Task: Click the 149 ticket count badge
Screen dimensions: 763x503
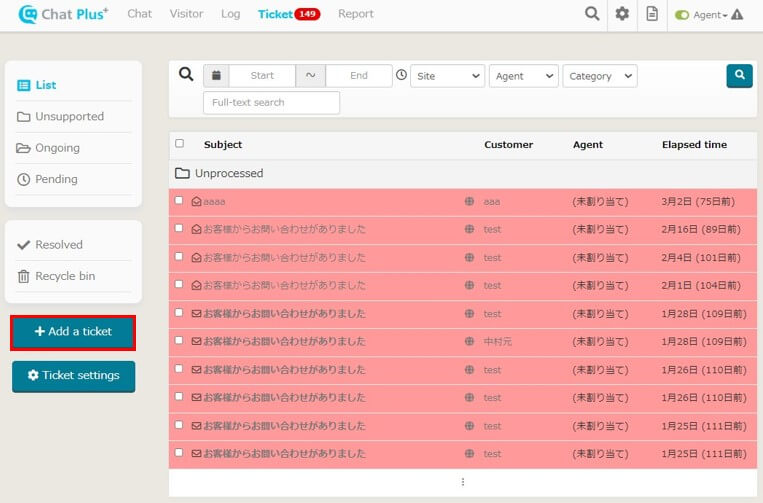Action: click(x=307, y=14)
